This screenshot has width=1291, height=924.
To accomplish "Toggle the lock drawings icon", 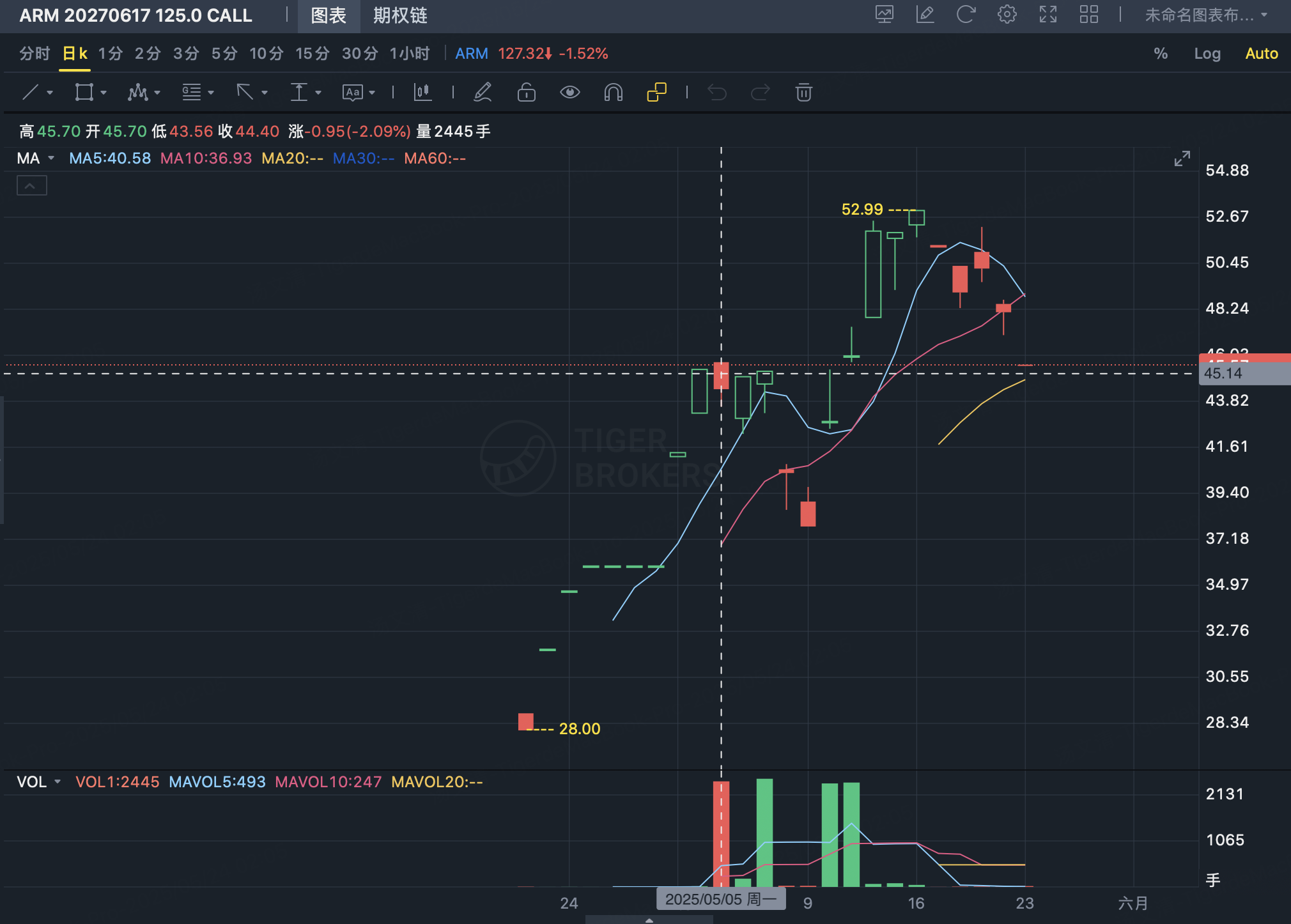I will coord(526,93).
